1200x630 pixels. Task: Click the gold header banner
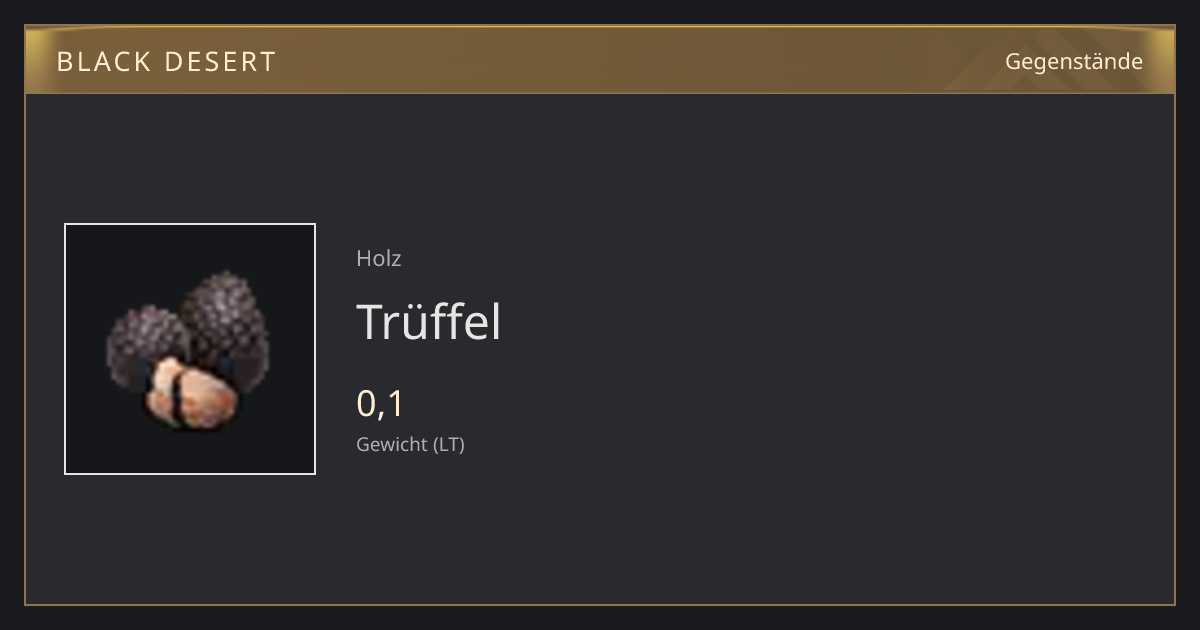(x=600, y=60)
